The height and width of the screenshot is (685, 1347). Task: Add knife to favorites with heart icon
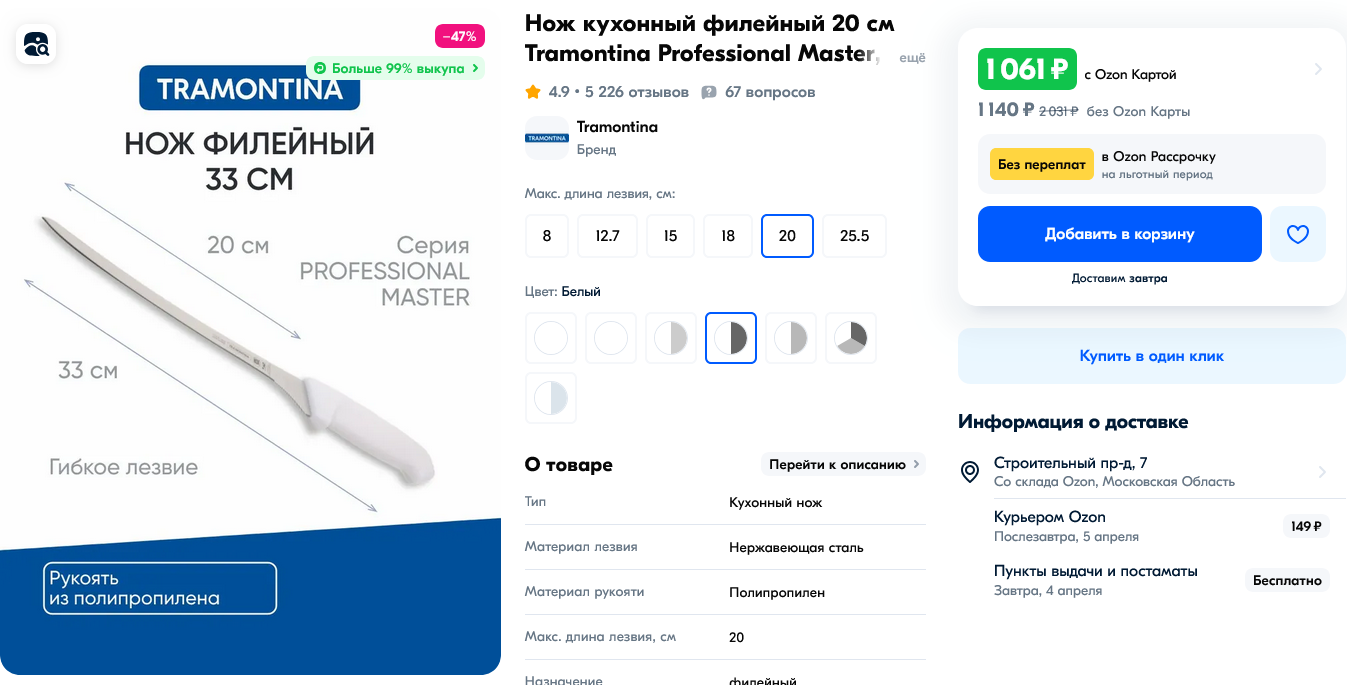click(1297, 234)
